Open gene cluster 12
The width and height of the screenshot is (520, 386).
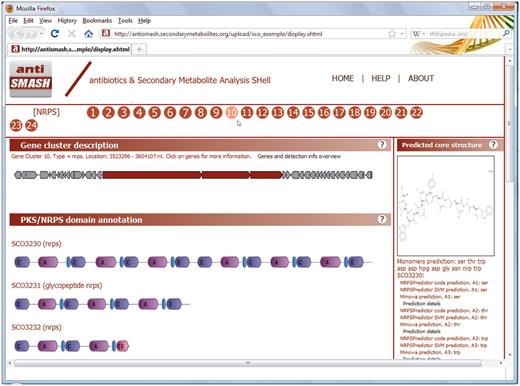262,113
